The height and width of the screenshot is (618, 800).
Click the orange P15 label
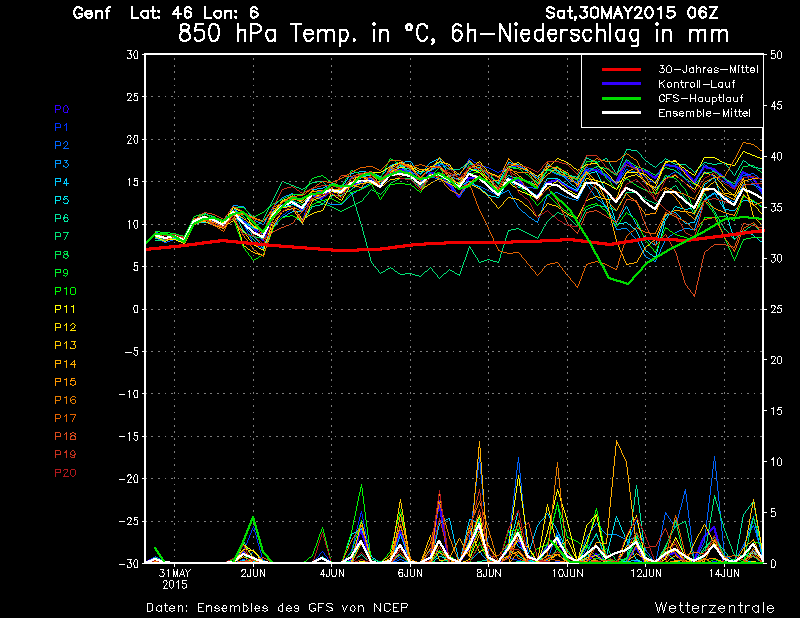point(65,382)
